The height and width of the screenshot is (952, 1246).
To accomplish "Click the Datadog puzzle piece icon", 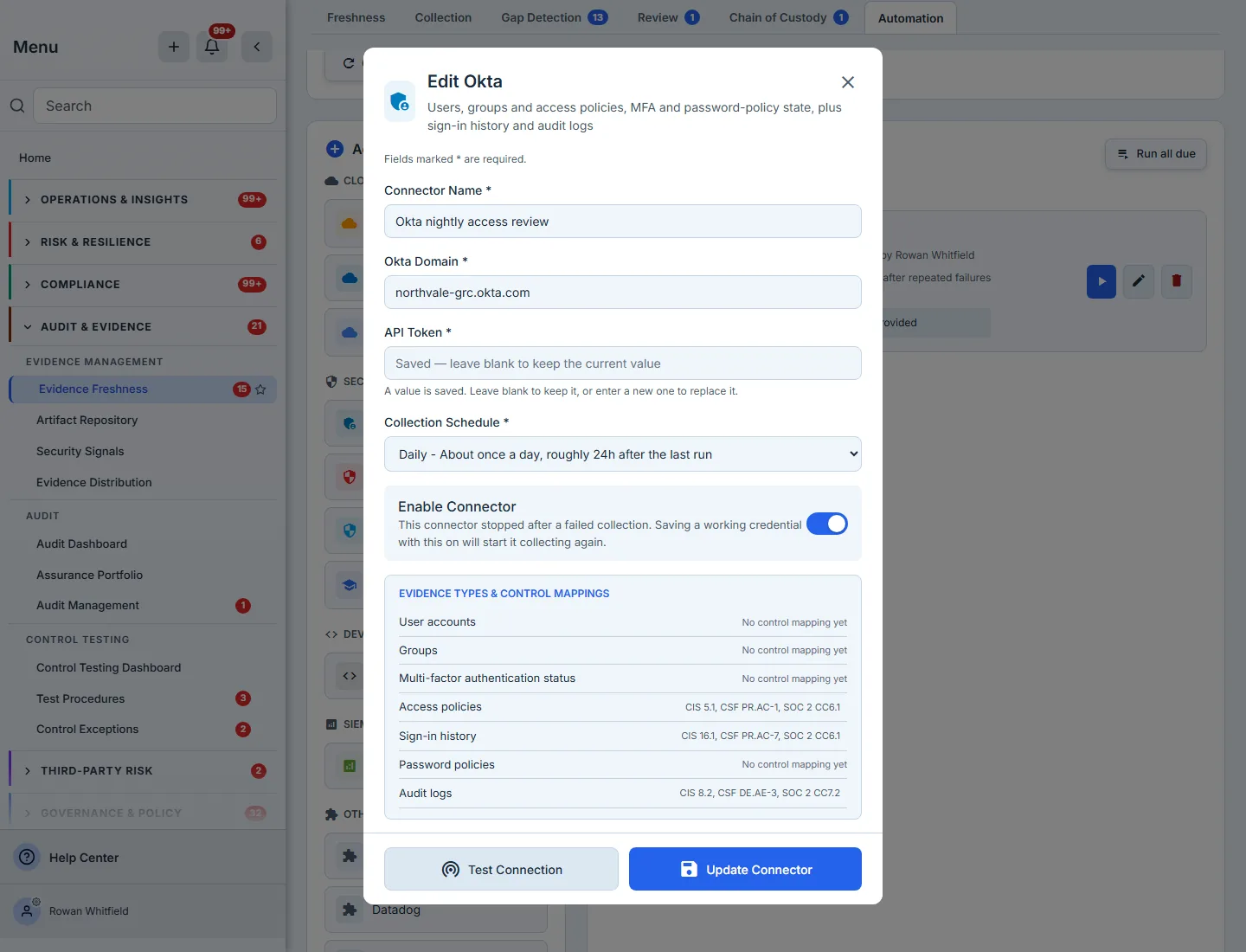I will [x=350, y=910].
